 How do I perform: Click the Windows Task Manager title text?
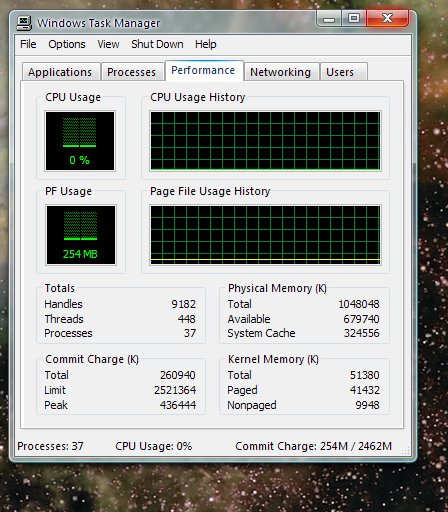[99, 23]
